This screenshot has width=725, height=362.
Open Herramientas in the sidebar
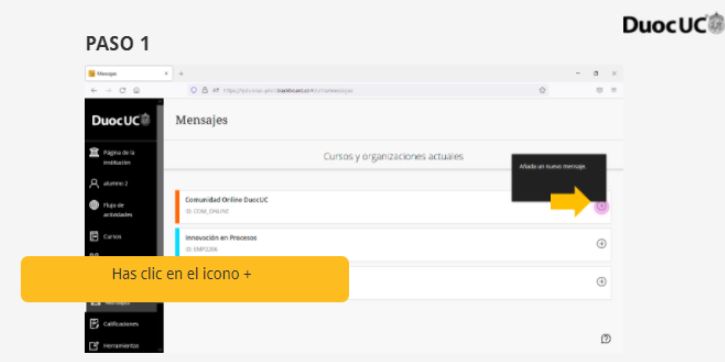[115, 346]
